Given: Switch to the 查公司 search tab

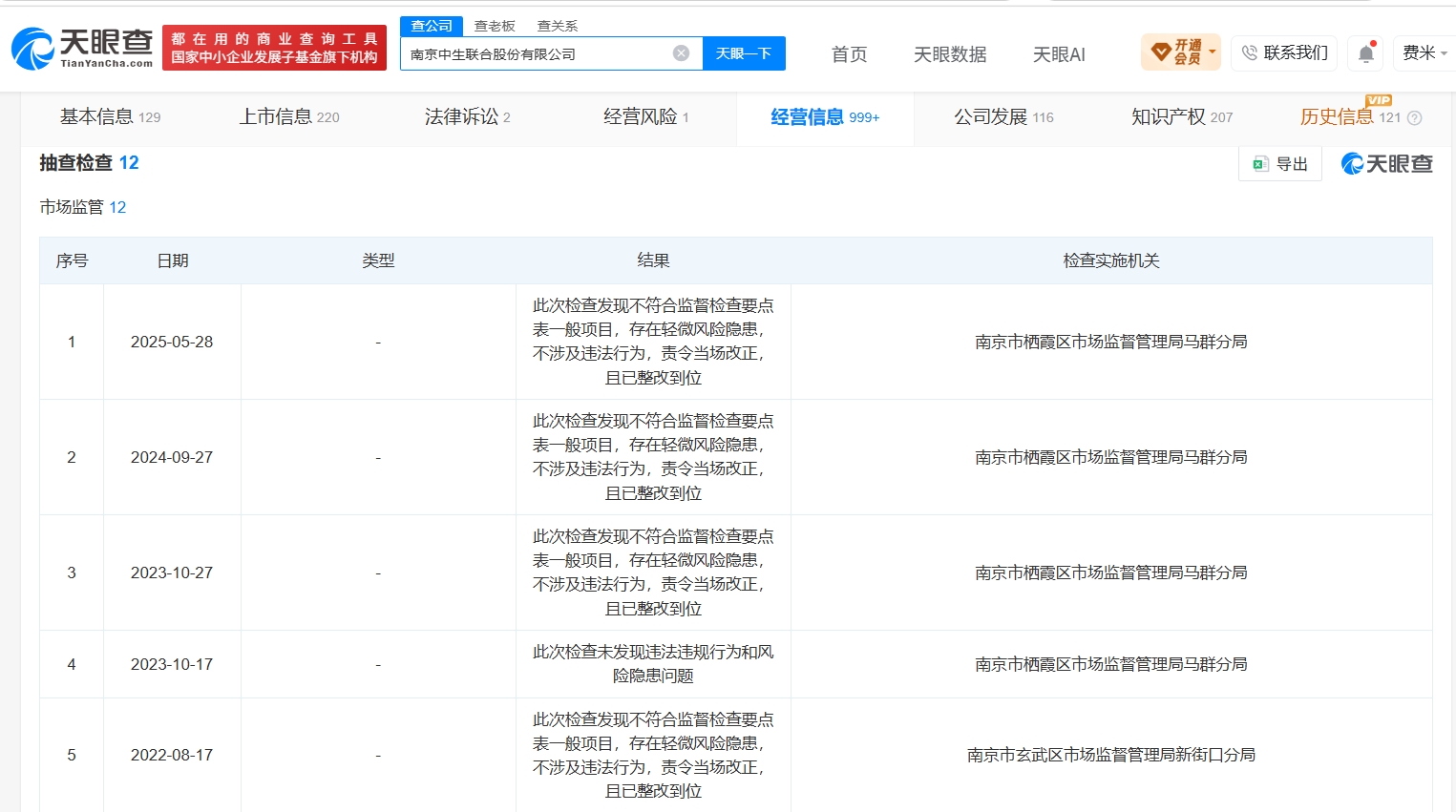Looking at the screenshot, I should 432,26.
